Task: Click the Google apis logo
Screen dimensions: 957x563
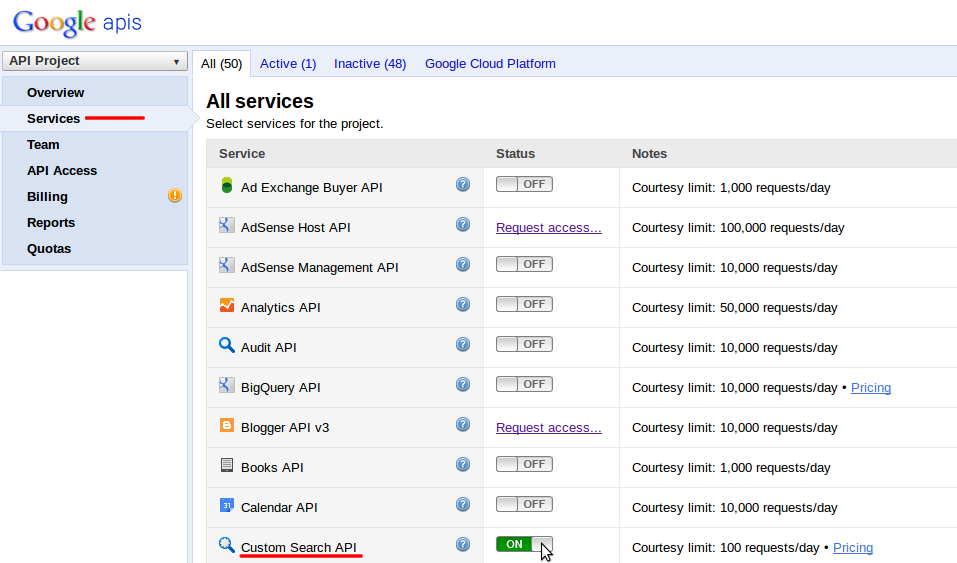Action: click(x=77, y=21)
